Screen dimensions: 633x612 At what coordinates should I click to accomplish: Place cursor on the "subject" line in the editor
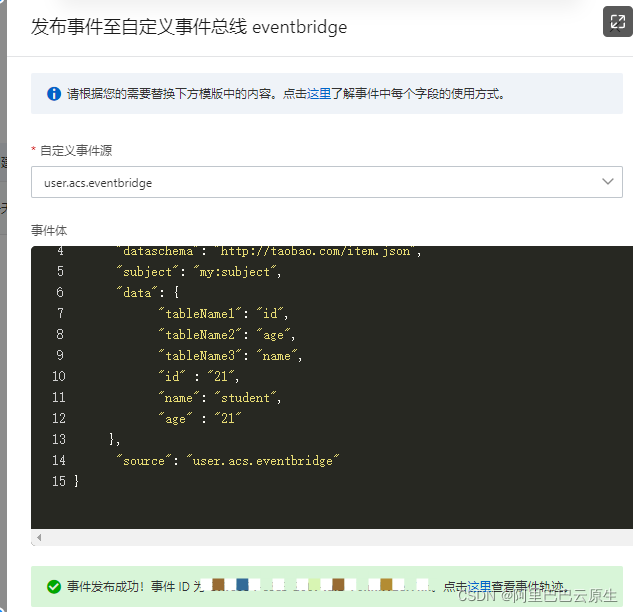pyautogui.click(x=199, y=272)
